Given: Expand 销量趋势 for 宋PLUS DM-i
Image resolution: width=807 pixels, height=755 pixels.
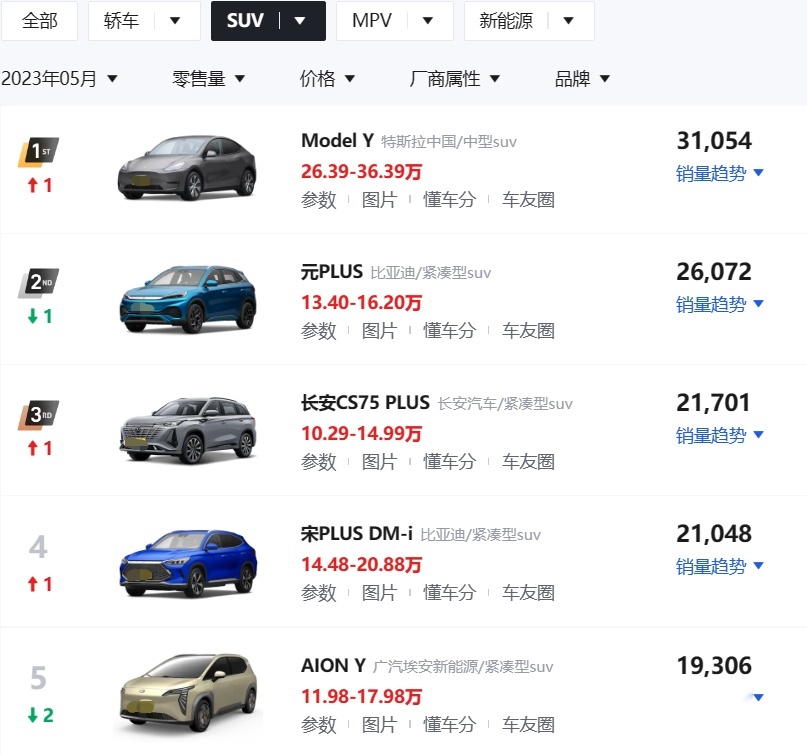Looking at the screenshot, I should [720, 567].
